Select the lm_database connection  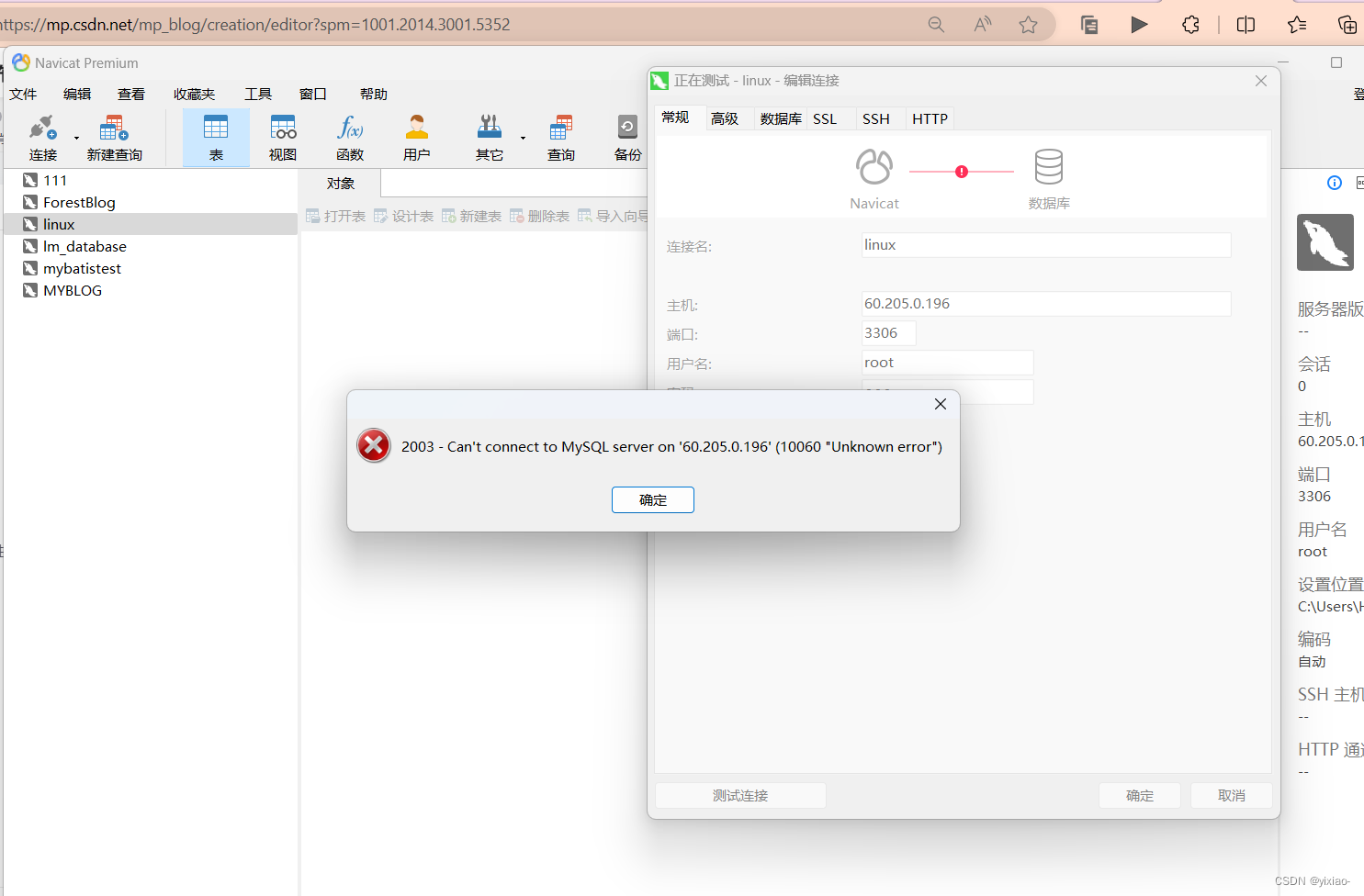(x=151, y=246)
